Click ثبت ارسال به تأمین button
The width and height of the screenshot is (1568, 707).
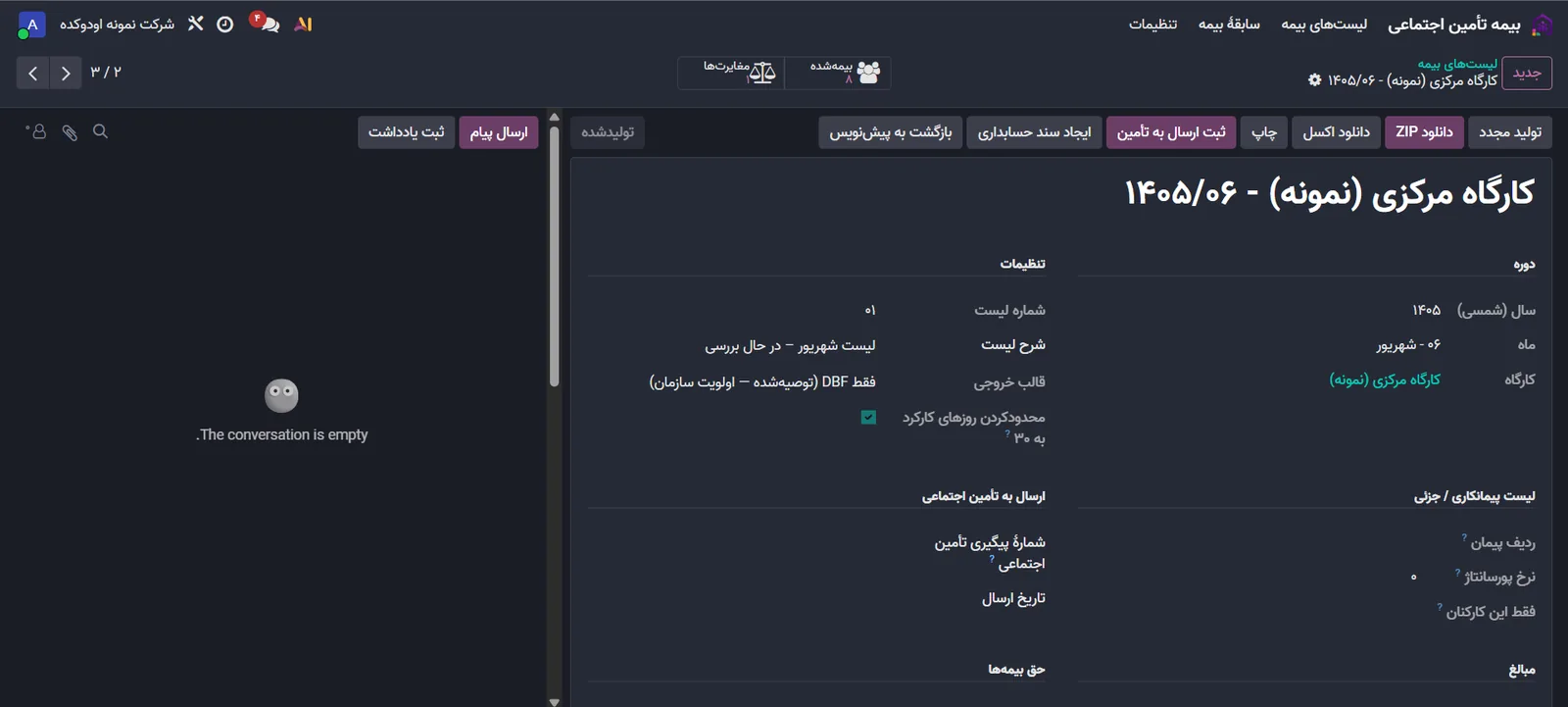click(1171, 132)
